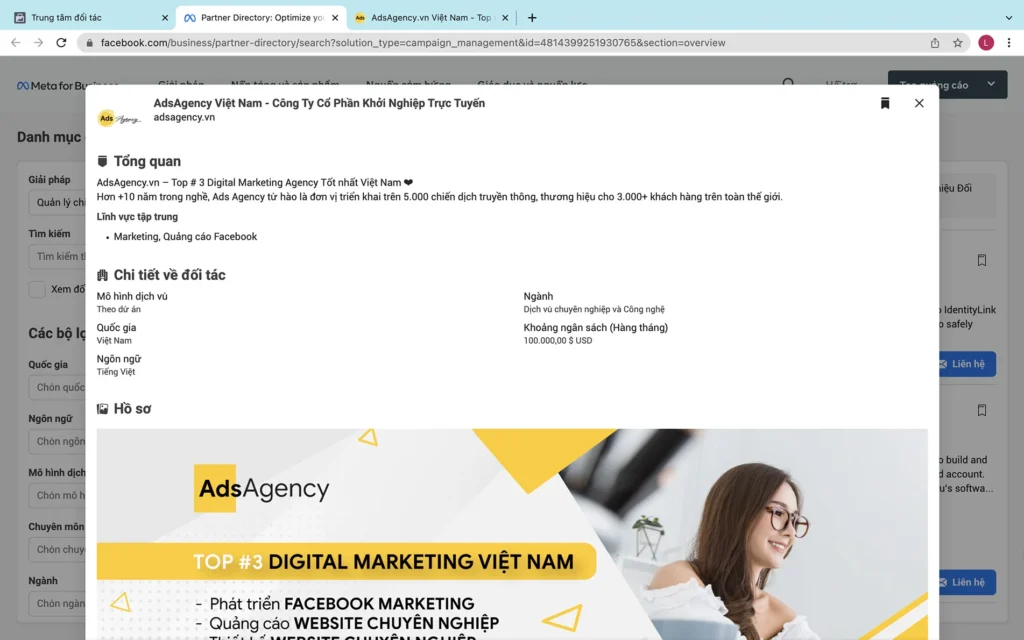Open a new browser tab
1024x640 pixels.
(x=532, y=18)
